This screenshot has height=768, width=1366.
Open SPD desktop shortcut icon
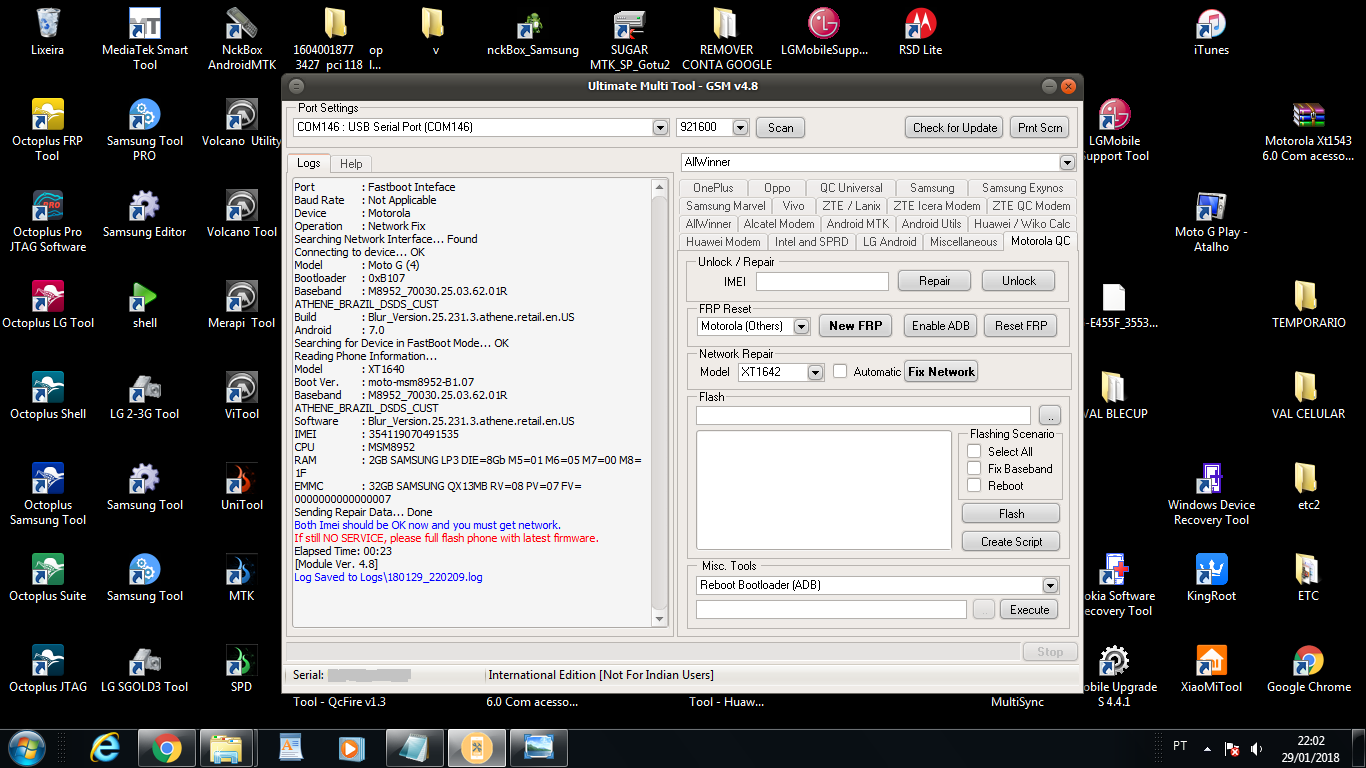pyautogui.click(x=242, y=669)
